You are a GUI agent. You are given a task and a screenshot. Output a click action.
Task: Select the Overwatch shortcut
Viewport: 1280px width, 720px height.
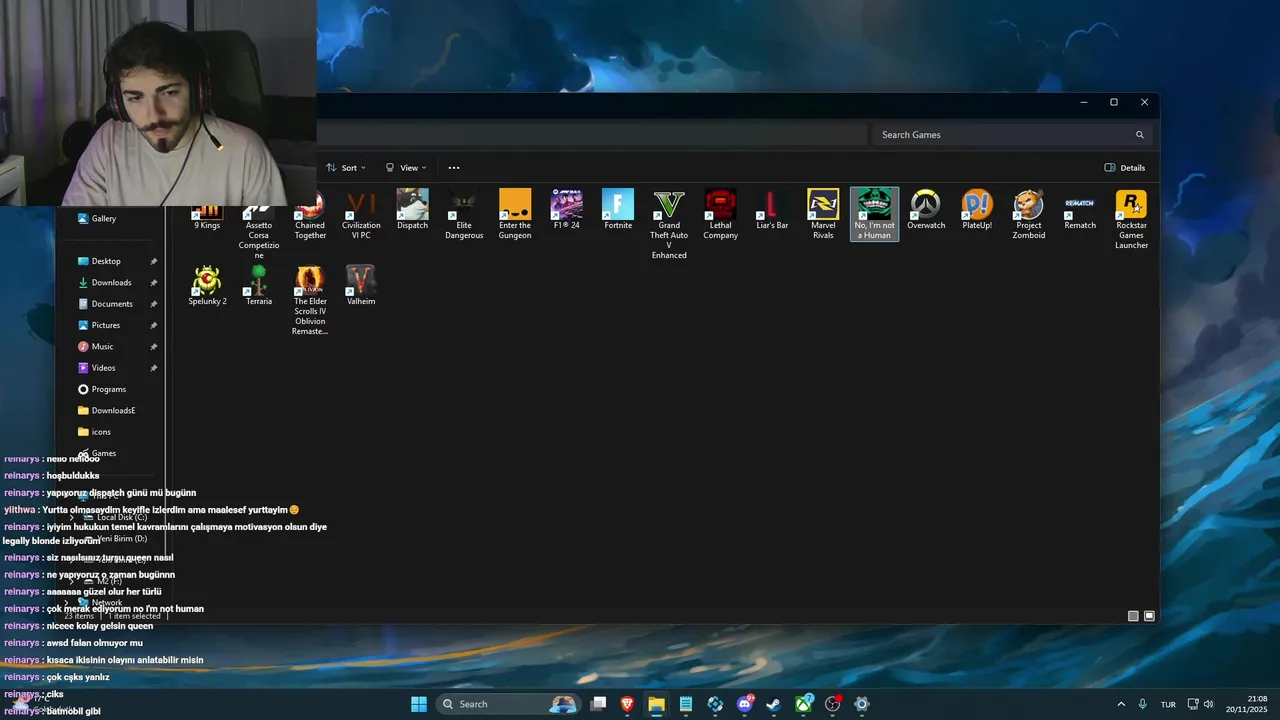point(926,211)
